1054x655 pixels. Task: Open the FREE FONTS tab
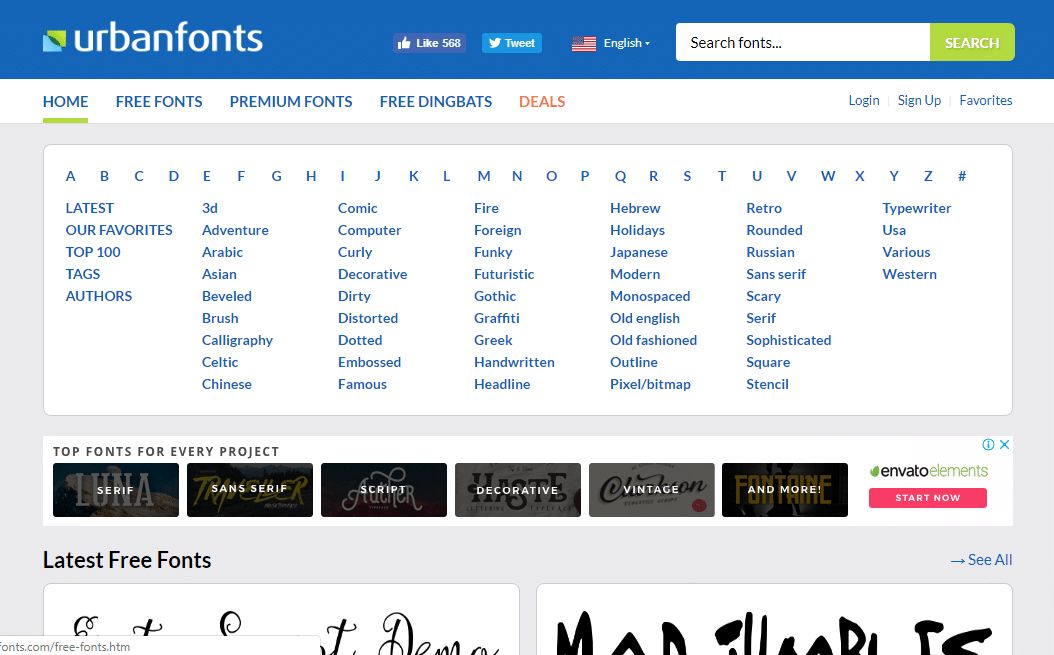coord(159,102)
